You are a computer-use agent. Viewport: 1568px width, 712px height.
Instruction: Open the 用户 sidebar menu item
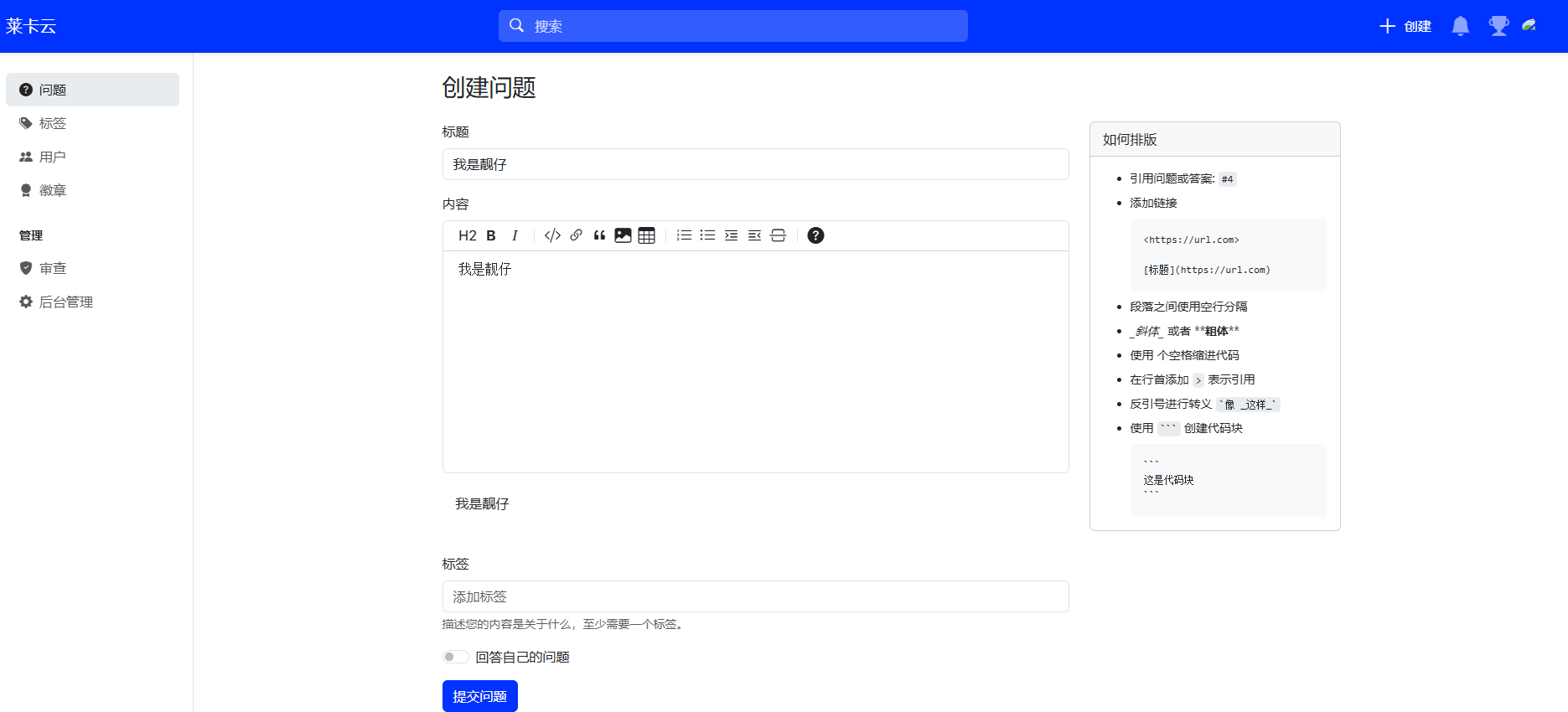(x=92, y=157)
